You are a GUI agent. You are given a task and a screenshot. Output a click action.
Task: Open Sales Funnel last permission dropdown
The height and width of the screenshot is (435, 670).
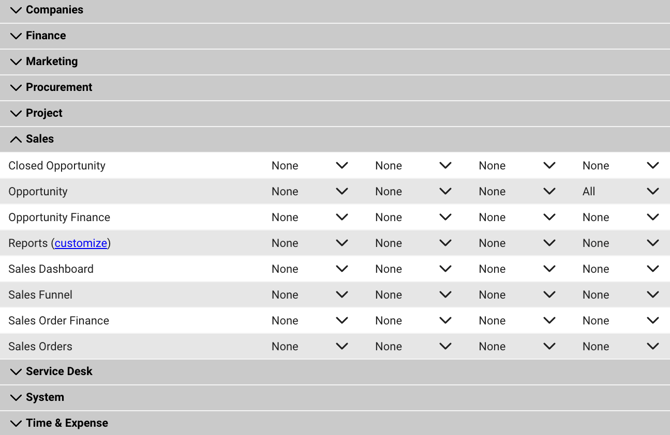620,295
